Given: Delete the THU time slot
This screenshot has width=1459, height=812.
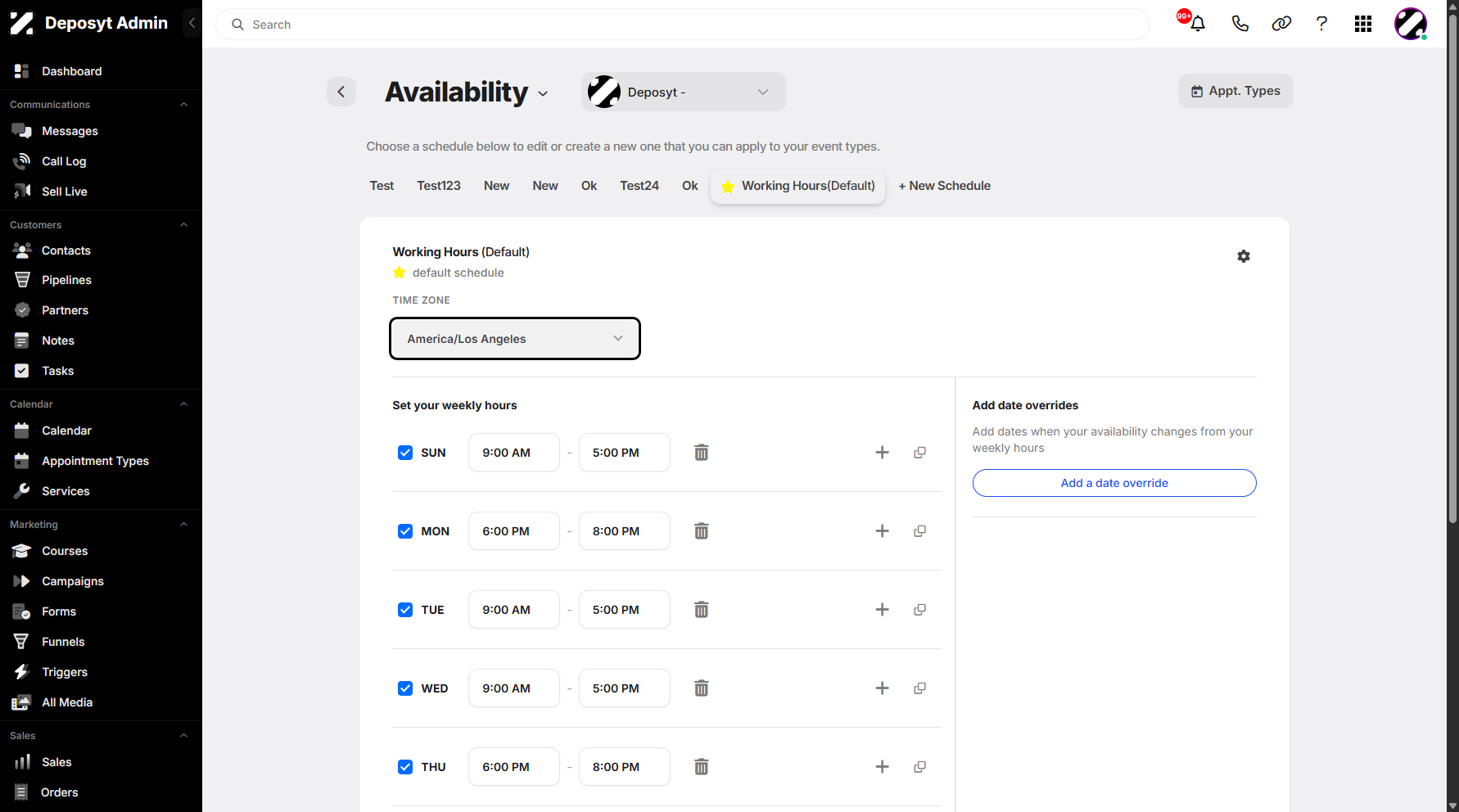Looking at the screenshot, I should 702,767.
